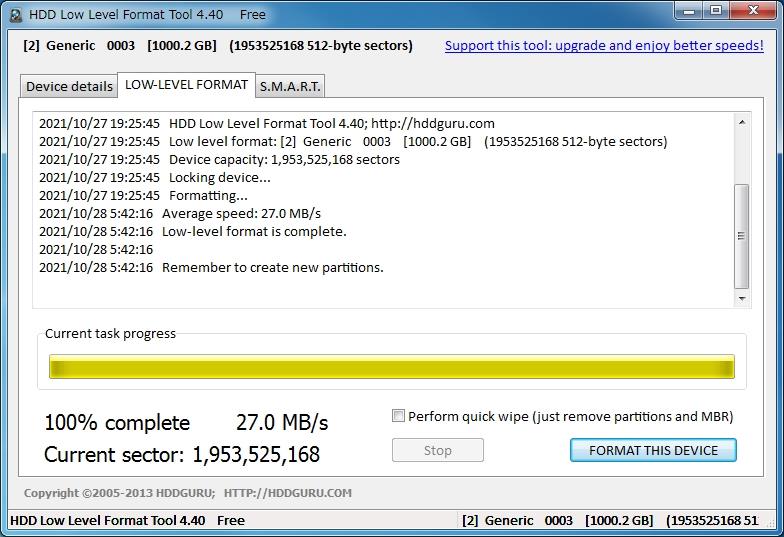784x537 pixels.
Task: Close the HDD Low Level Format Tool window
Action: [754, 10]
